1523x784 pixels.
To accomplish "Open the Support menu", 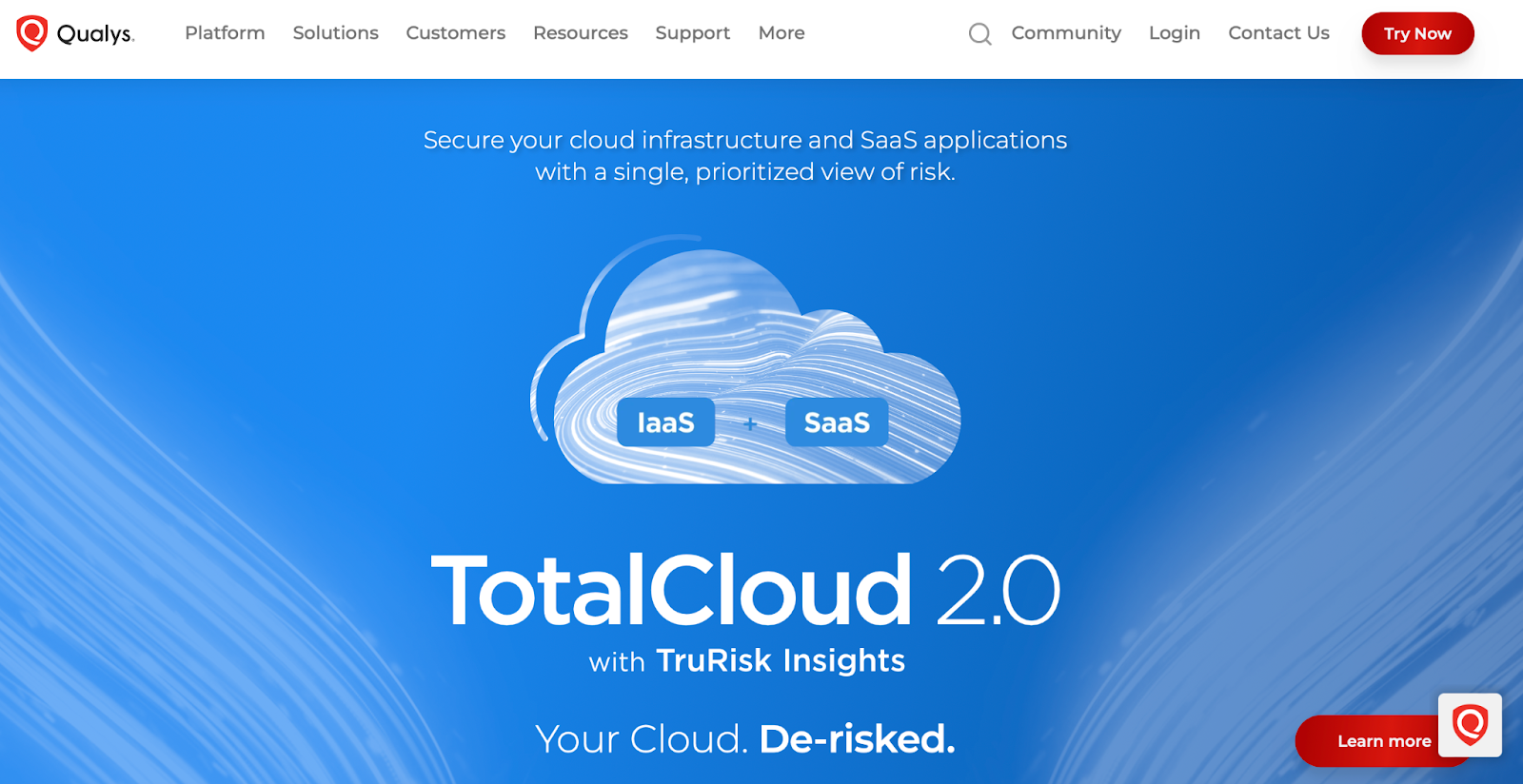I will 692,33.
